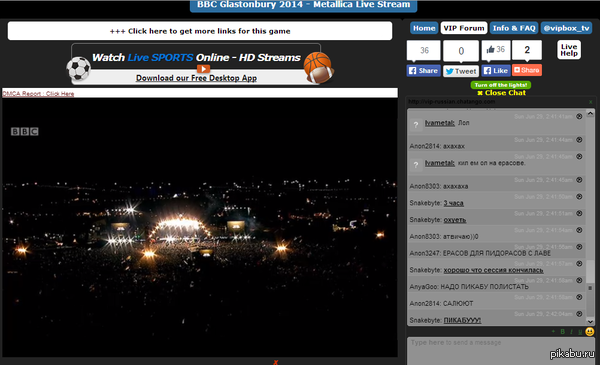Click the reply icon next to Лол message
The image size is (600, 365).
(579, 116)
